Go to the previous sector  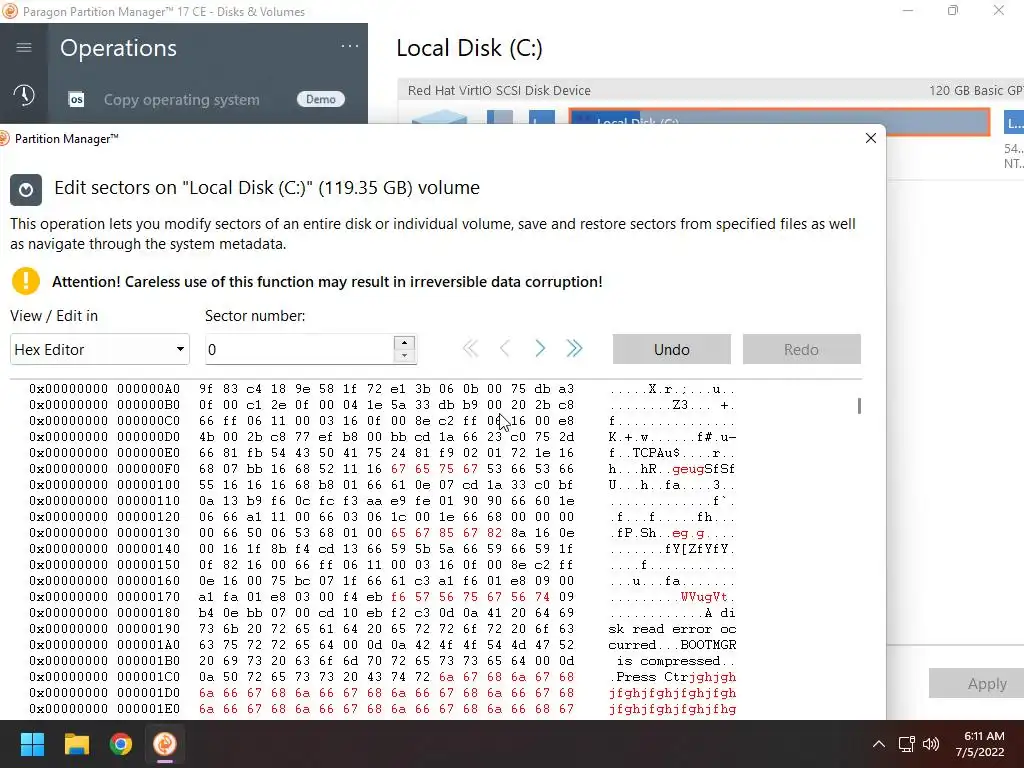(504, 349)
